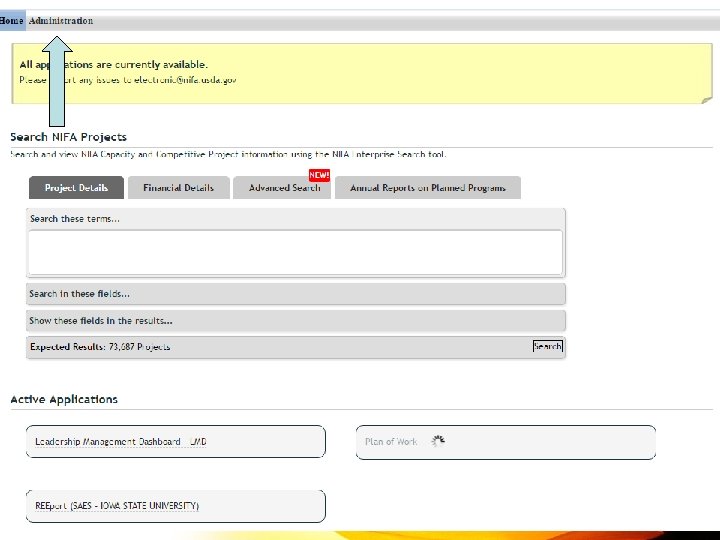Select the Project Details tab
Viewport: 720px width, 540px height.
click(76, 187)
